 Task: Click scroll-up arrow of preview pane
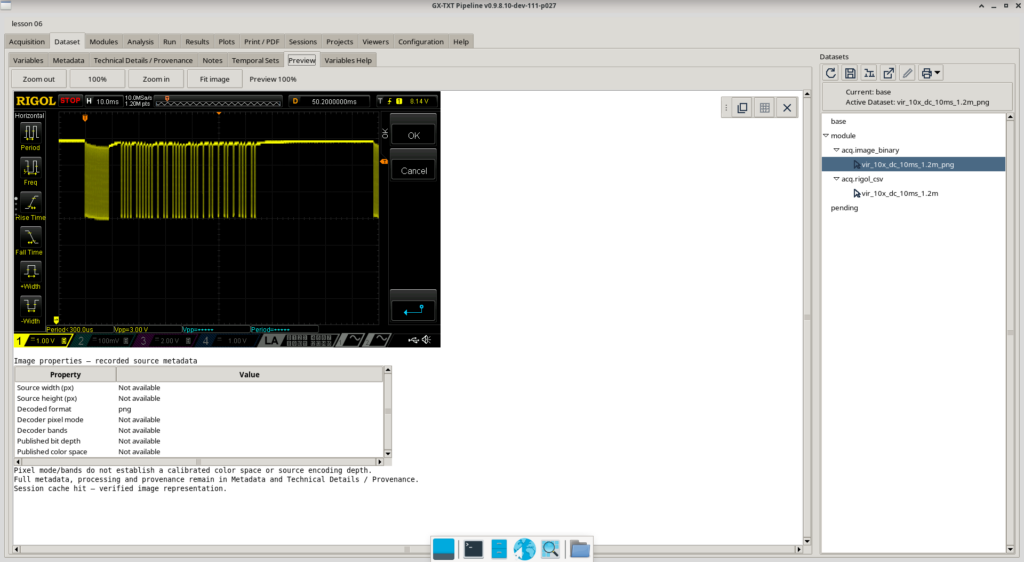pos(807,94)
